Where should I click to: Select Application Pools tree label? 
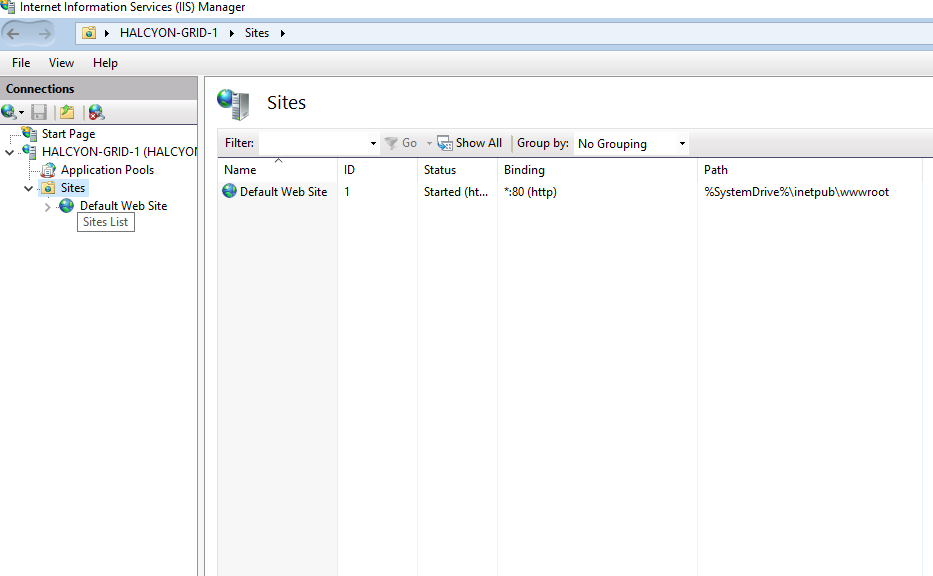[107, 170]
